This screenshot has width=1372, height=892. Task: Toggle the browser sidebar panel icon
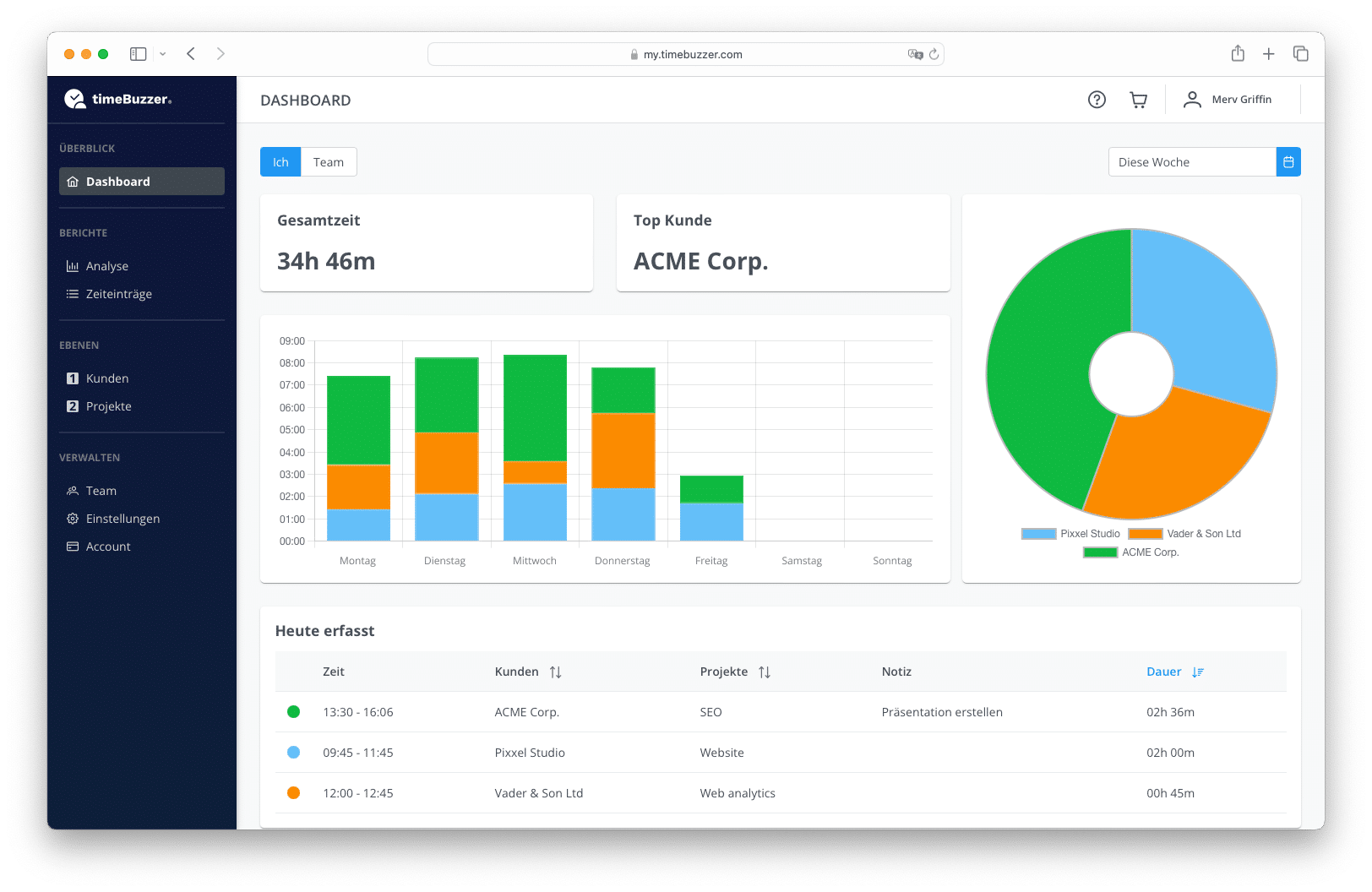(x=138, y=54)
